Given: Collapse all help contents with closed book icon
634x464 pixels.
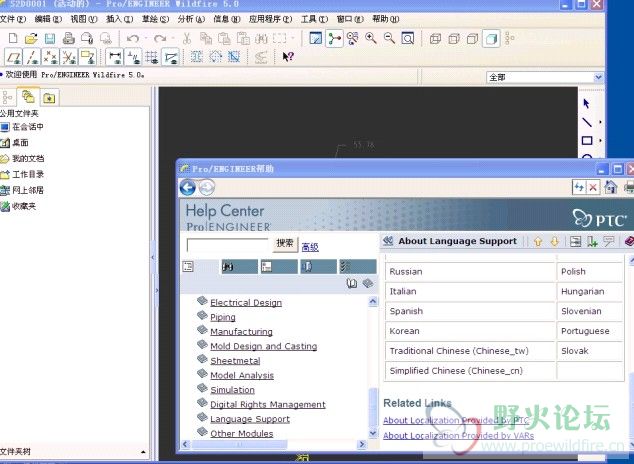Looking at the screenshot, I should tap(368, 283).
